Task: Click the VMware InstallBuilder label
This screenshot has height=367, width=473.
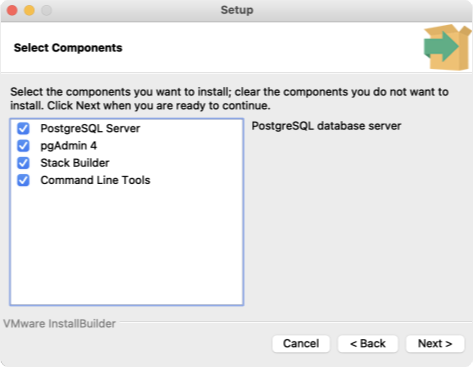Action: (59, 323)
